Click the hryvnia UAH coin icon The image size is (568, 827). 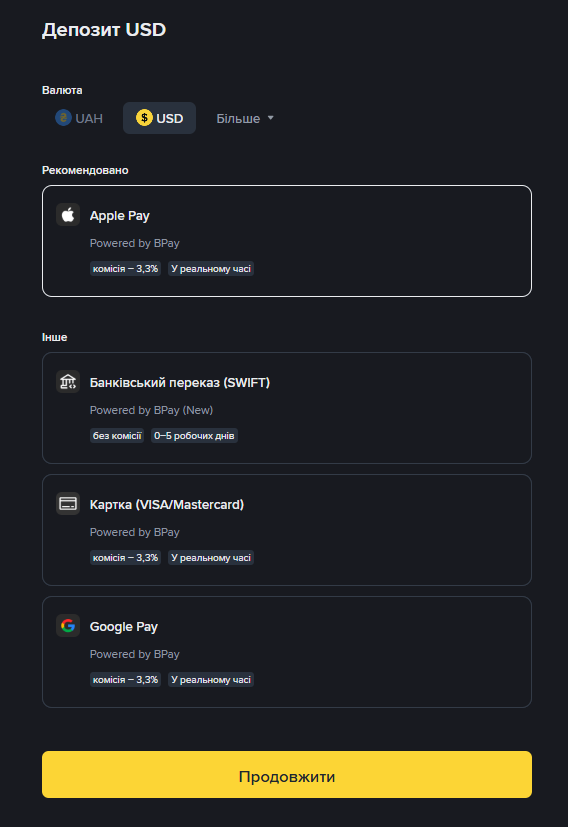tap(63, 118)
